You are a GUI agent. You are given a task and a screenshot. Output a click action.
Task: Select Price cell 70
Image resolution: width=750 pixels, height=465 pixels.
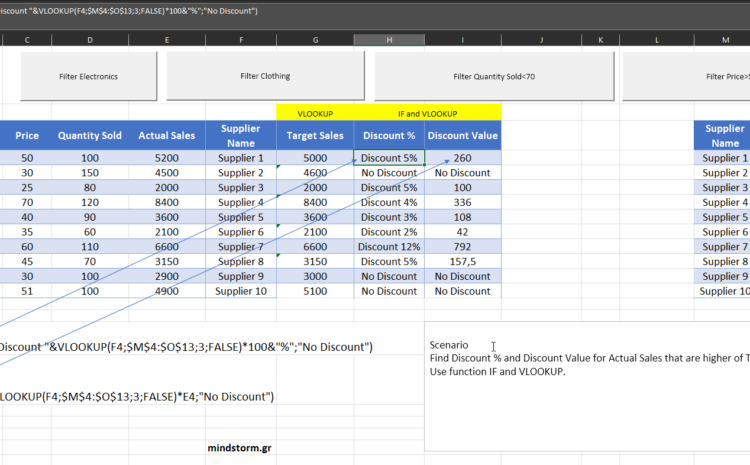point(27,202)
